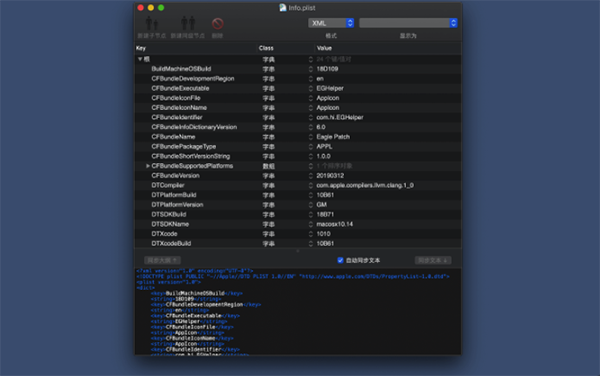Click the 新建同级节点 new sibling node icon

click(188, 23)
